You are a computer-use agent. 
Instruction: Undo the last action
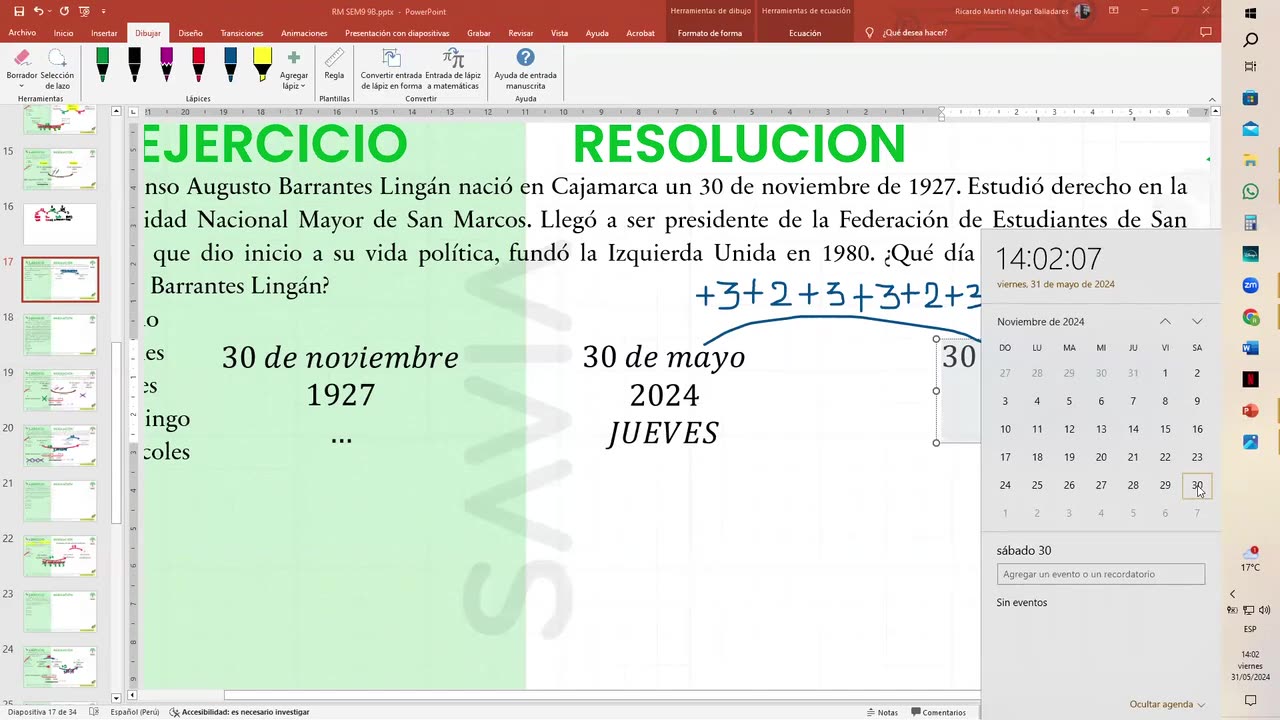click(x=37, y=11)
